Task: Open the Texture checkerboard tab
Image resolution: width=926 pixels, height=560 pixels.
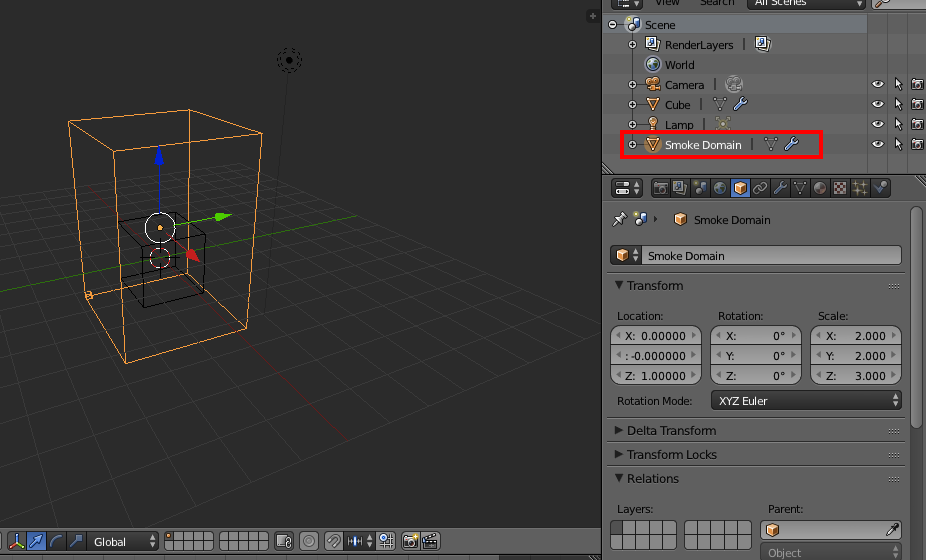Action: [x=840, y=188]
